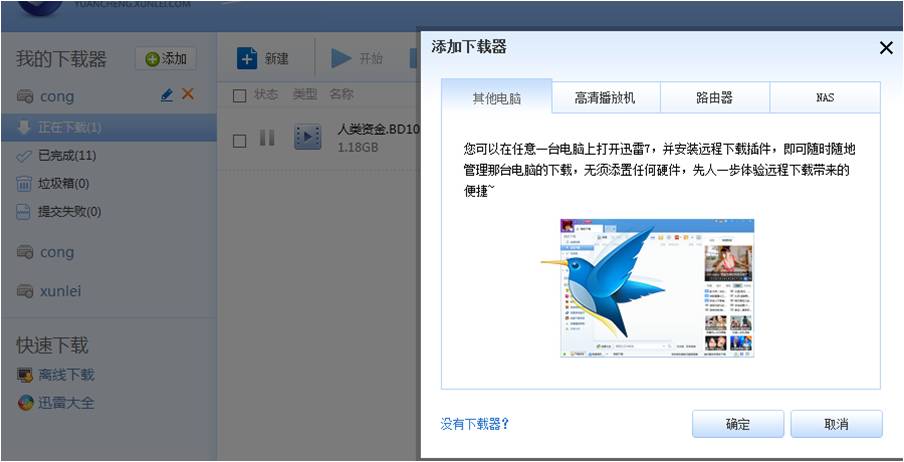The width and height of the screenshot is (904, 462).
Task: Delete downloader cong with the red X icon
Action: click(187, 95)
